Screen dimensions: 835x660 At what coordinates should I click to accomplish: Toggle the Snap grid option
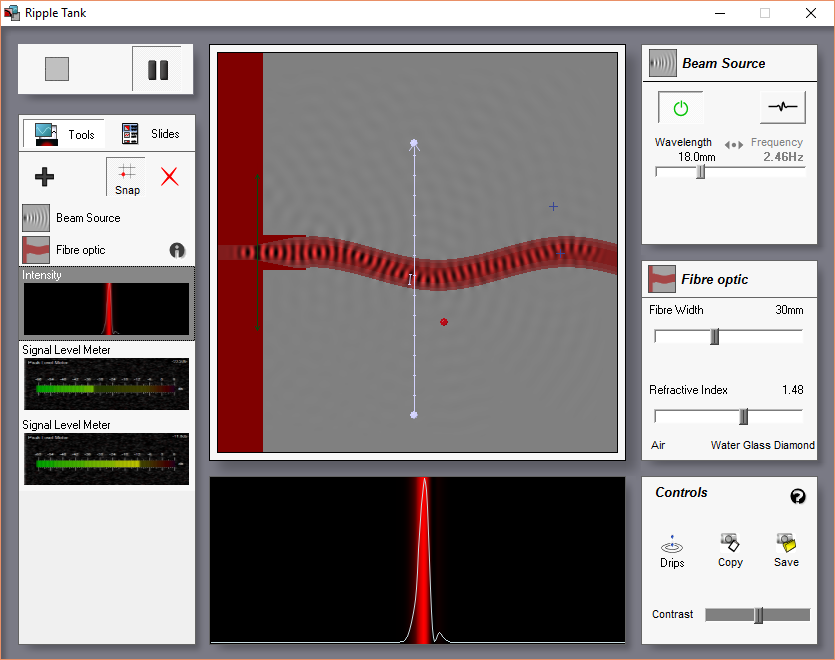pos(127,177)
